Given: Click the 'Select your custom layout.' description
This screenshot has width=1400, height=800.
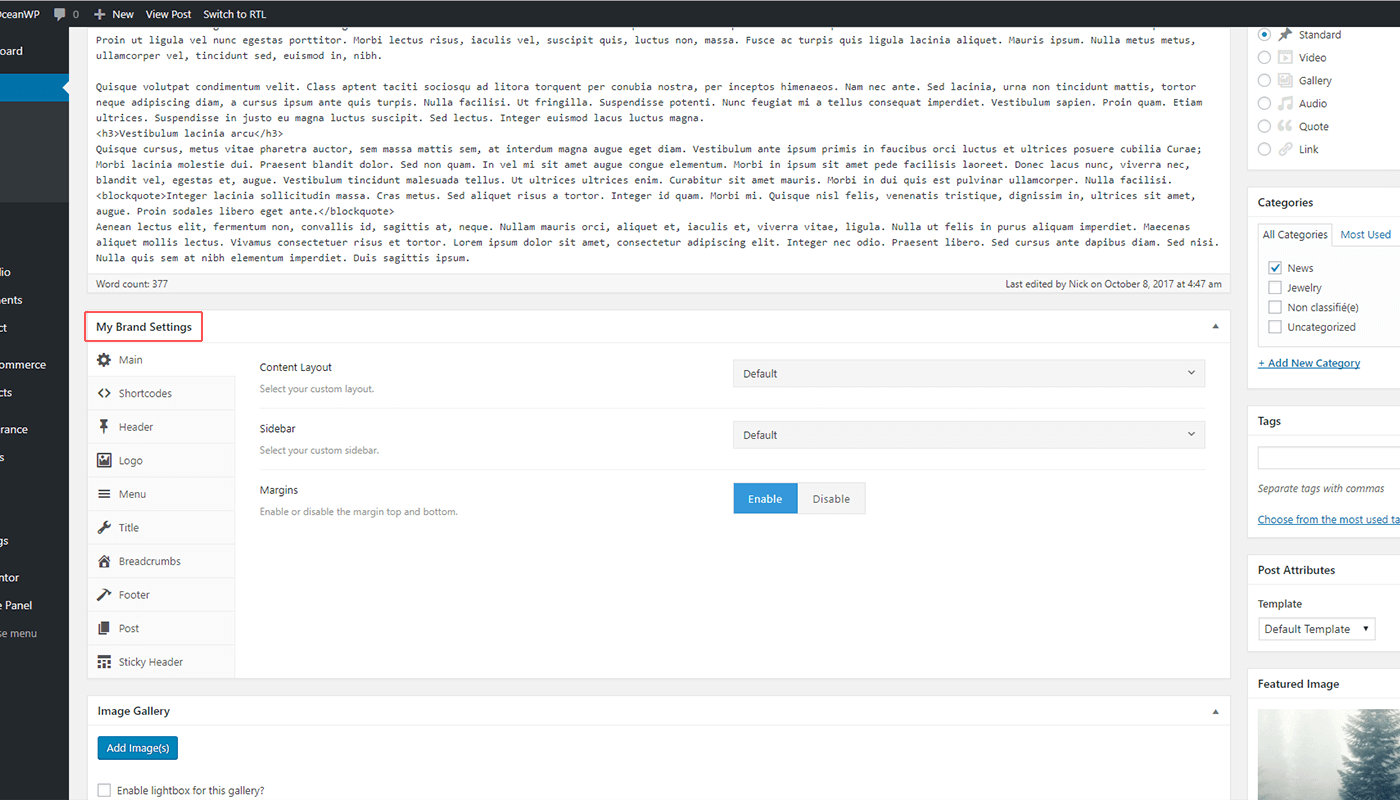Looking at the screenshot, I should pos(317,389).
